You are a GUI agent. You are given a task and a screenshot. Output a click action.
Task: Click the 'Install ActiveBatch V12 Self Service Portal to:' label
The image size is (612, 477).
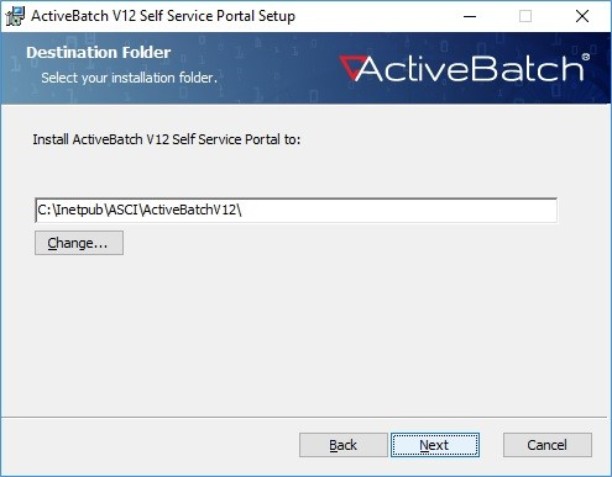[167, 139]
